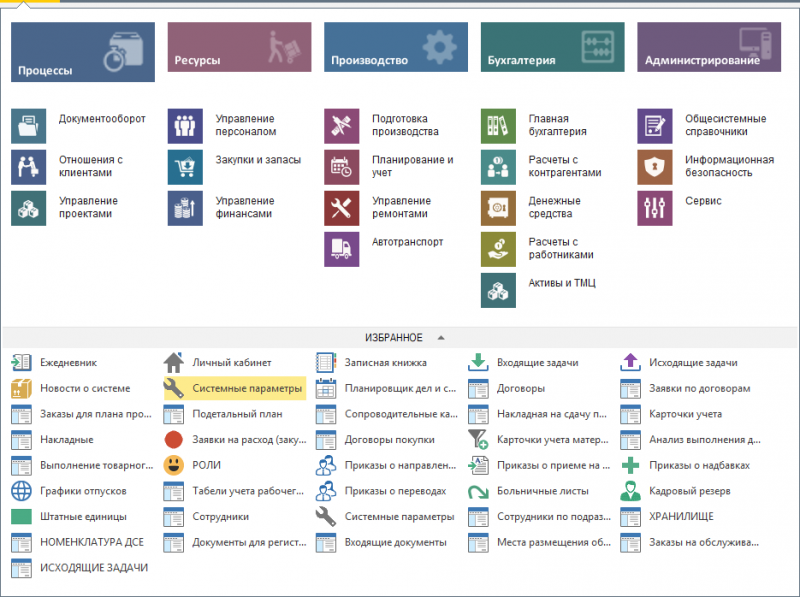Open the Сервис sliders icon

pos(655,208)
